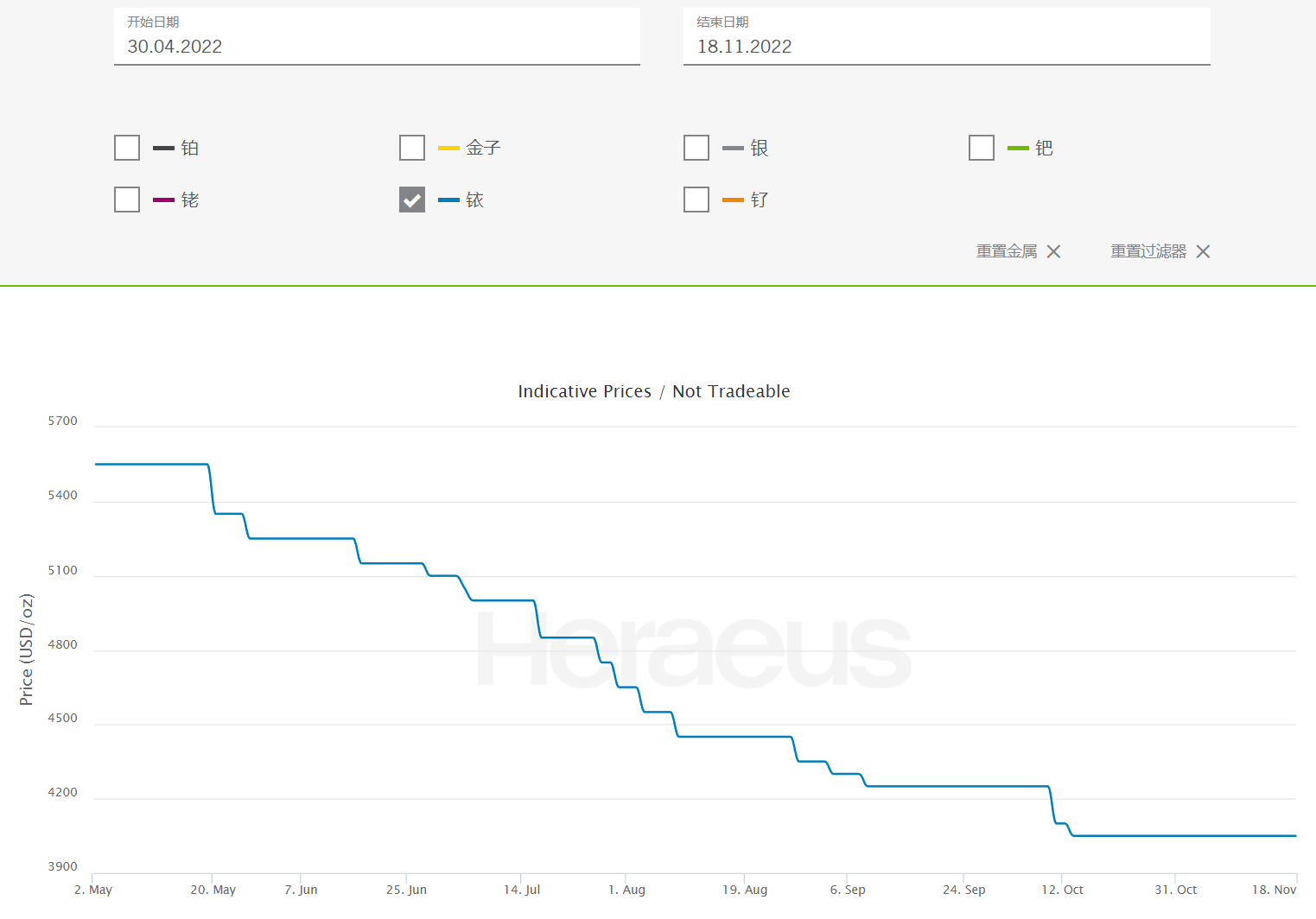This screenshot has height=919, width=1316.
Task: Click the 开始日期 start date label
Action: tap(153, 22)
